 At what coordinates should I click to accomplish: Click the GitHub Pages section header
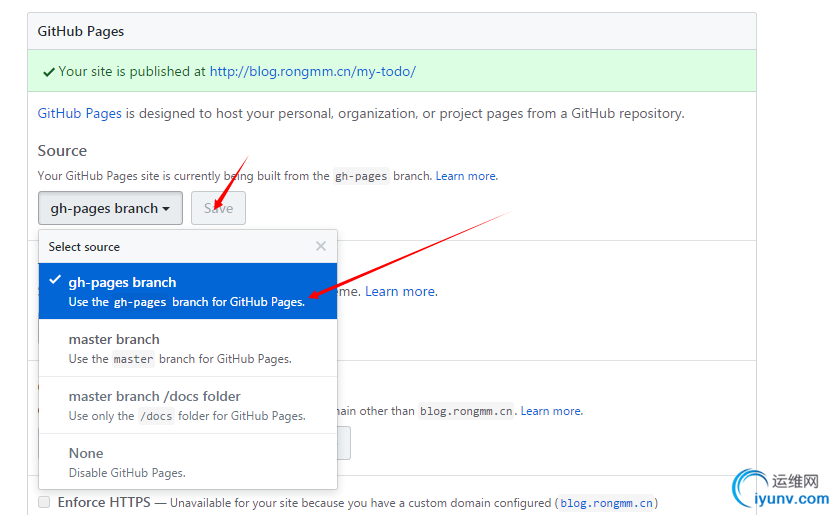(81, 31)
